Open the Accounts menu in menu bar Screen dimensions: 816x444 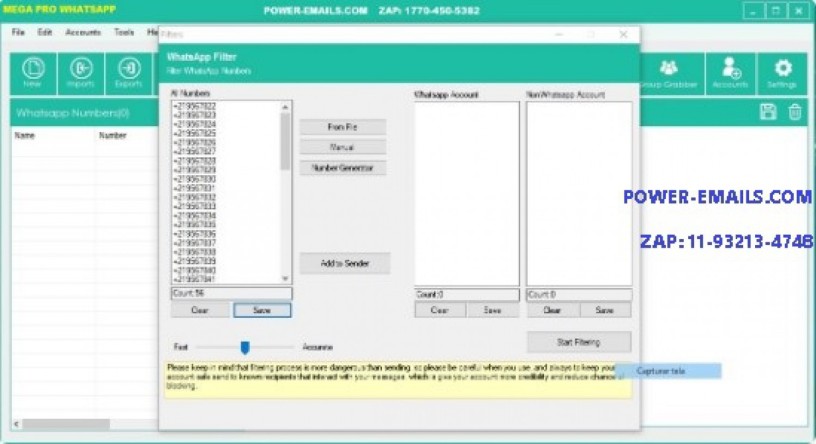coord(83,32)
